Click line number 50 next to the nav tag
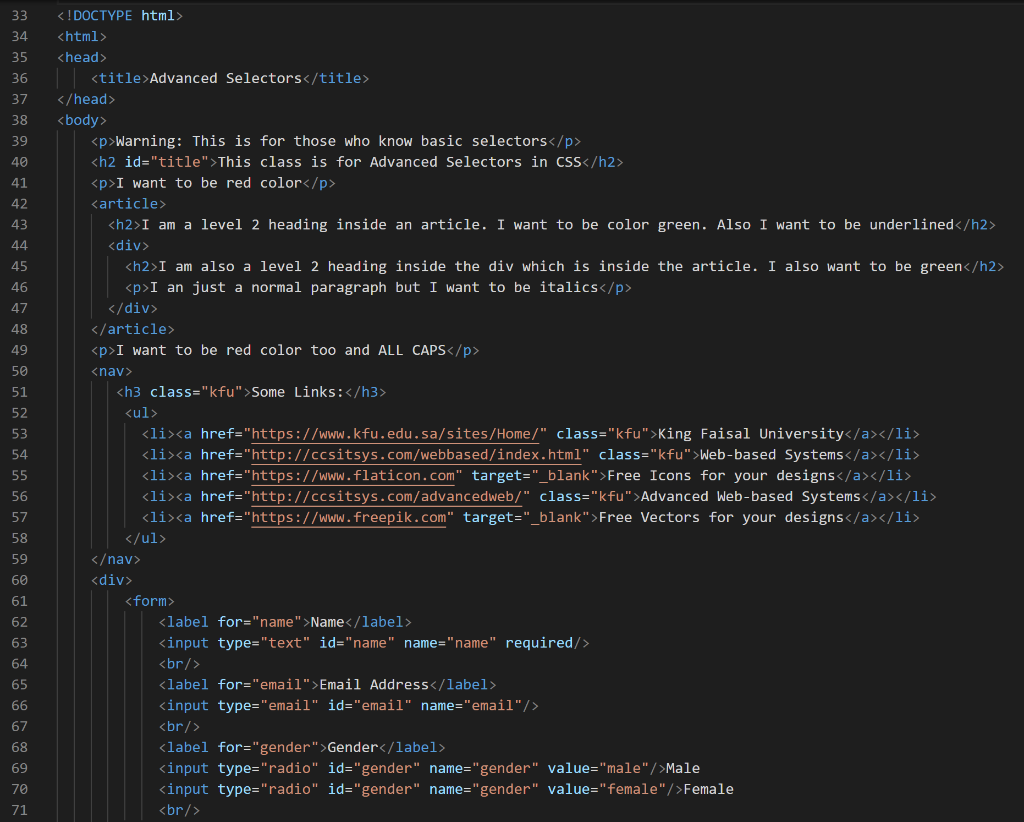The height and width of the screenshot is (822, 1024). click(18, 370)
